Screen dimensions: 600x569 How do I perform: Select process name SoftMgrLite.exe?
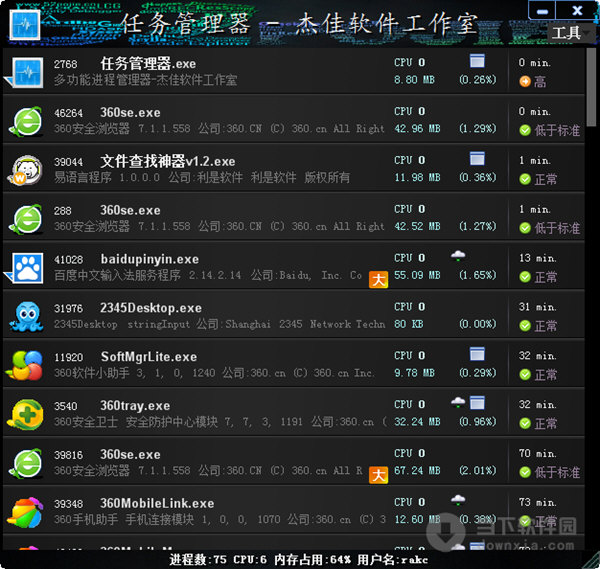pyautogui.click(x=149, y=357)
